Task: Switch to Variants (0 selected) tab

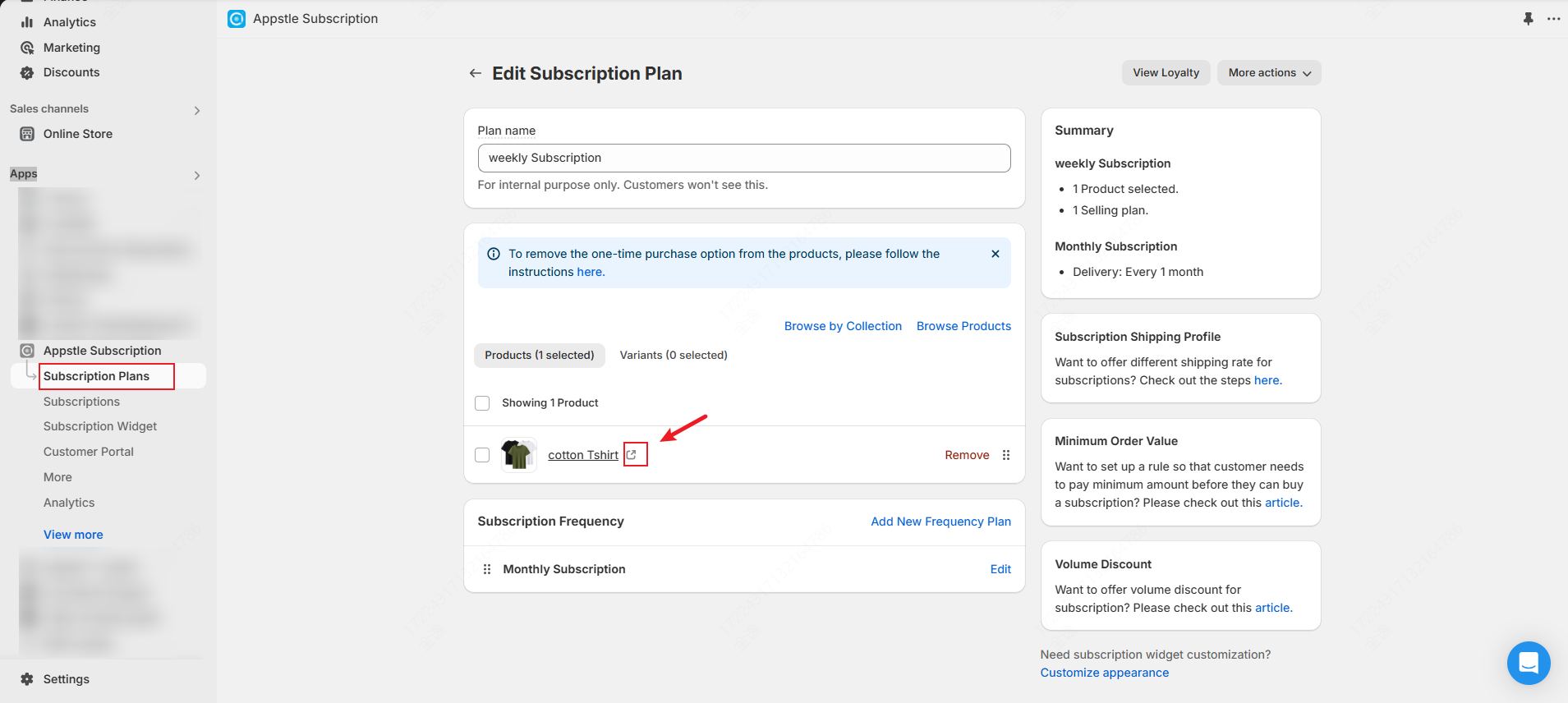Action: pyautogui.click(x=674, y=355)
